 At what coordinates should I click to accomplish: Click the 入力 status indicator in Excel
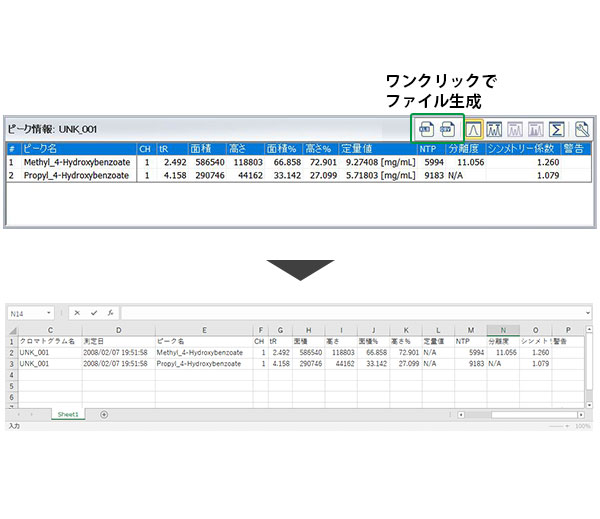pyautogui.click(x=14, y=426)
